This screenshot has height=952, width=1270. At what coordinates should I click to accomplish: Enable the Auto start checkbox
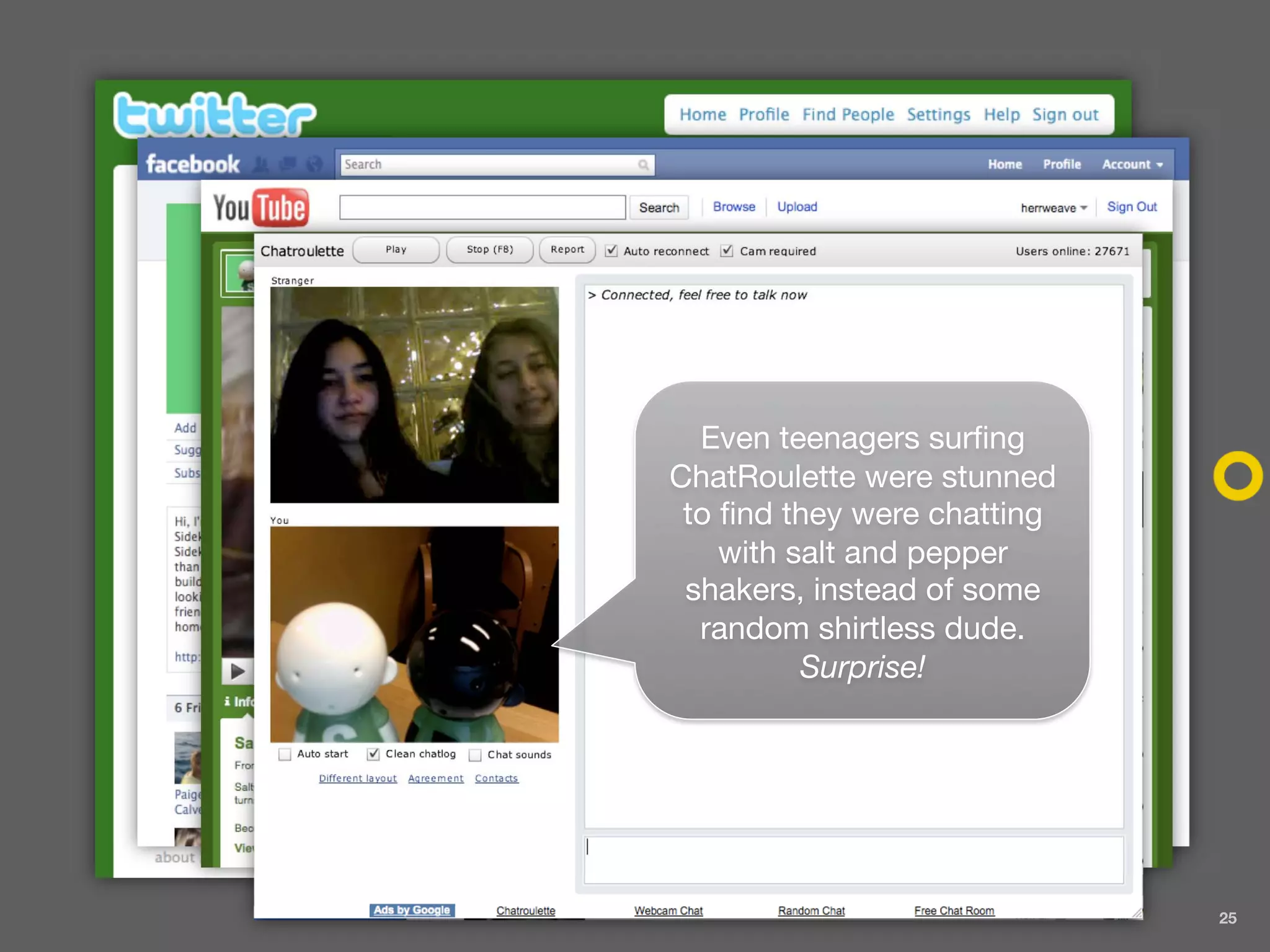(x=285, y=754)
